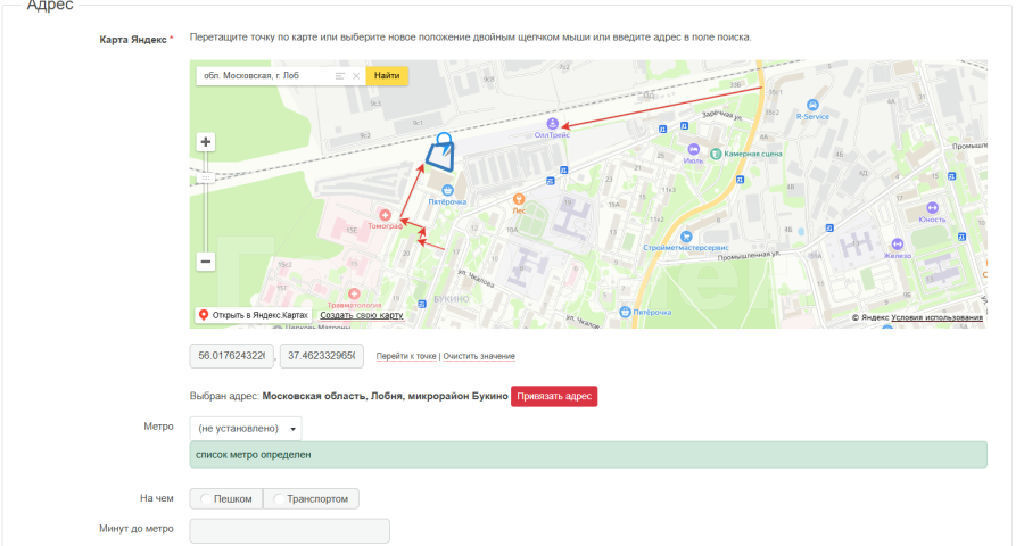Click the Лес cafe icon on the map

(518, 199)
